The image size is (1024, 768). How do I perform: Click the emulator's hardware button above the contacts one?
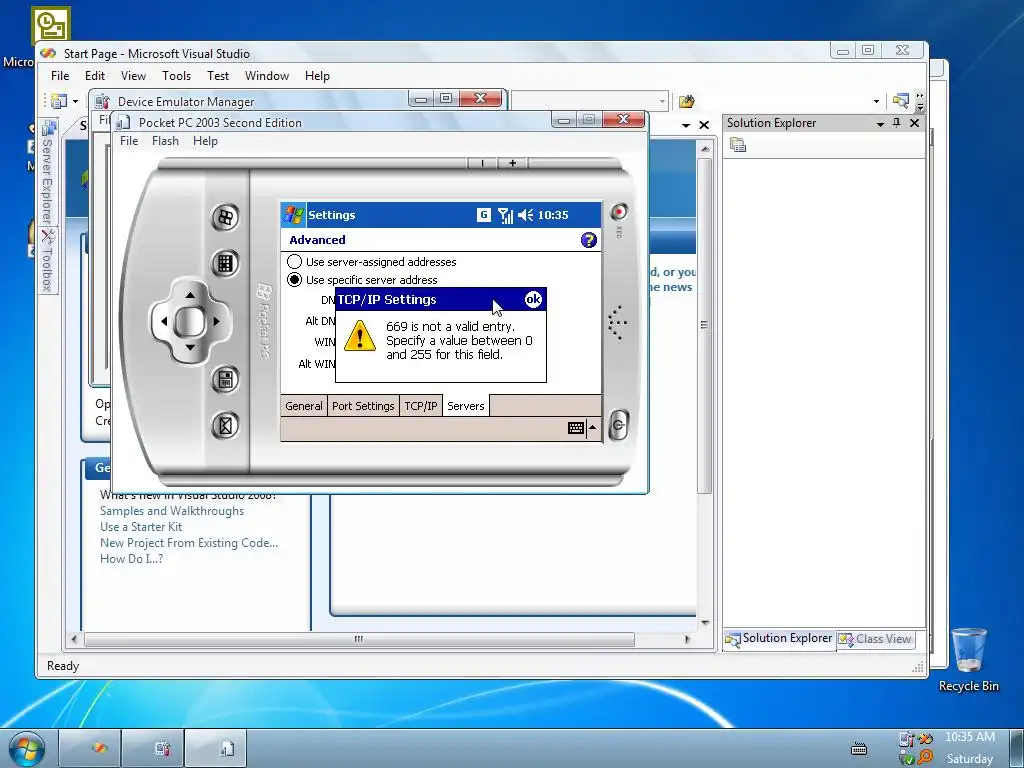click(x=225, y=379)
